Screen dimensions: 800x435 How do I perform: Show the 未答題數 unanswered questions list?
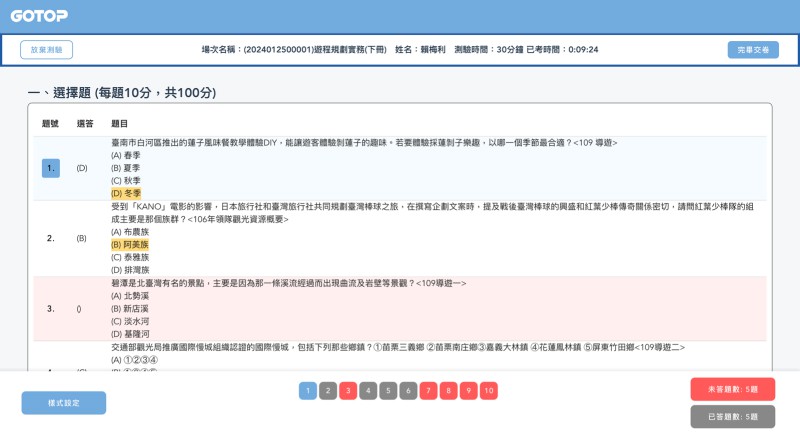732,389
